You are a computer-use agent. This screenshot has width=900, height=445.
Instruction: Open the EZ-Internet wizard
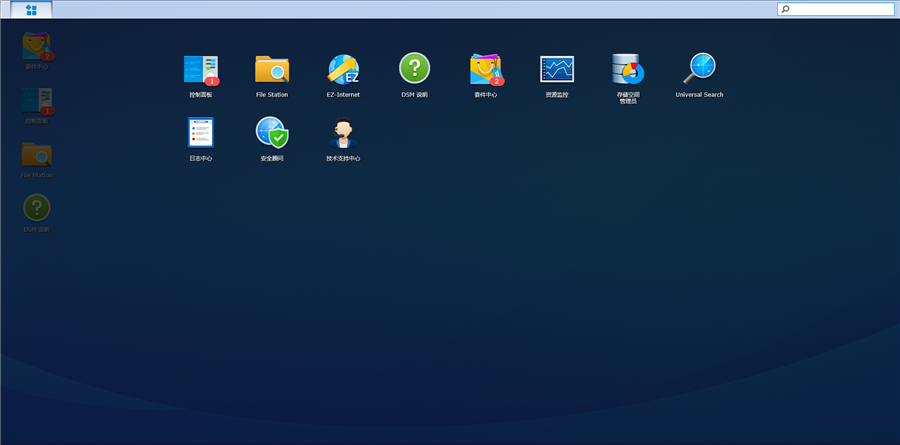point(343,69)
